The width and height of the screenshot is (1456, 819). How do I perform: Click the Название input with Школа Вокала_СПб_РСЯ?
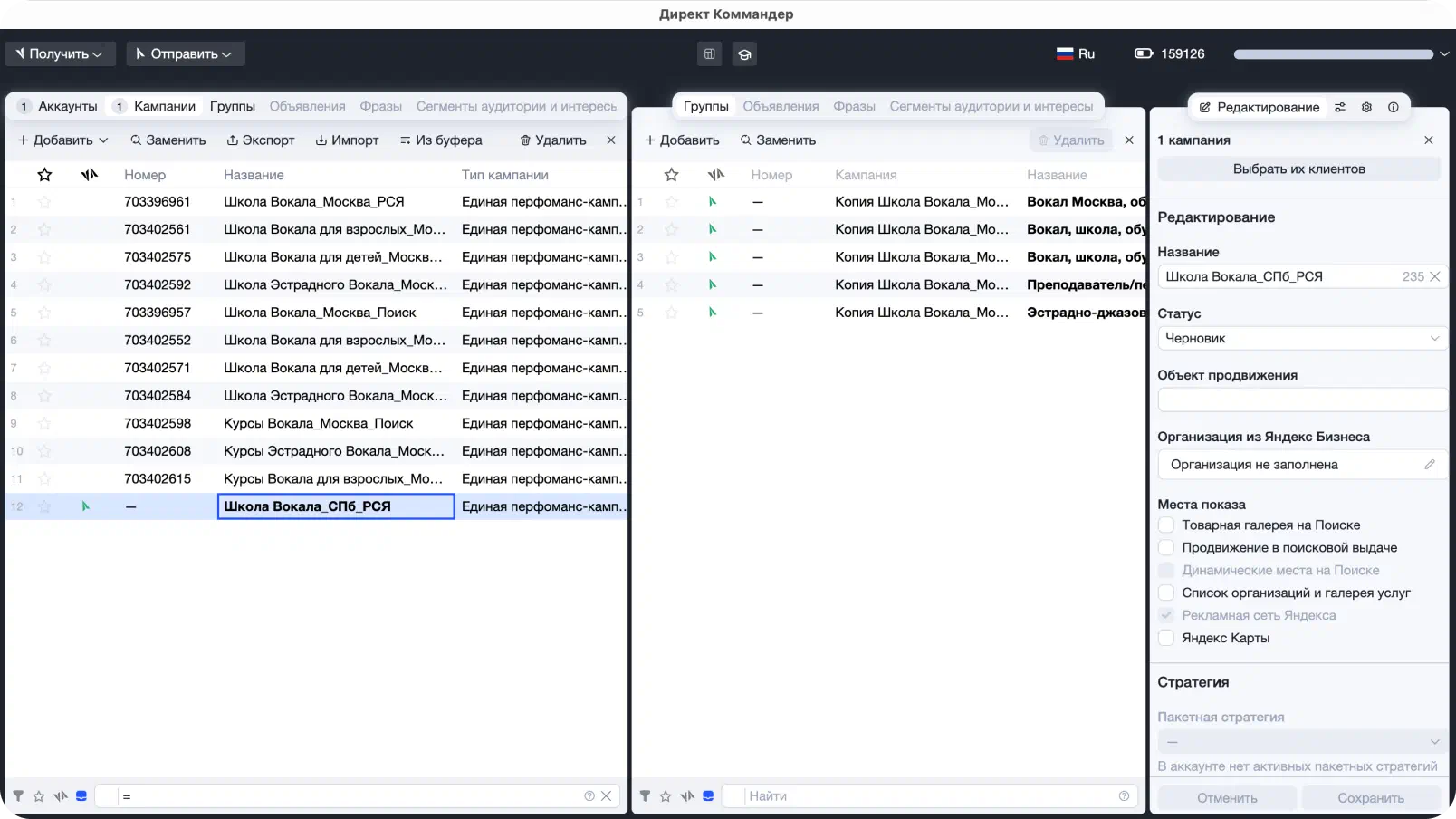(1302, 277)
